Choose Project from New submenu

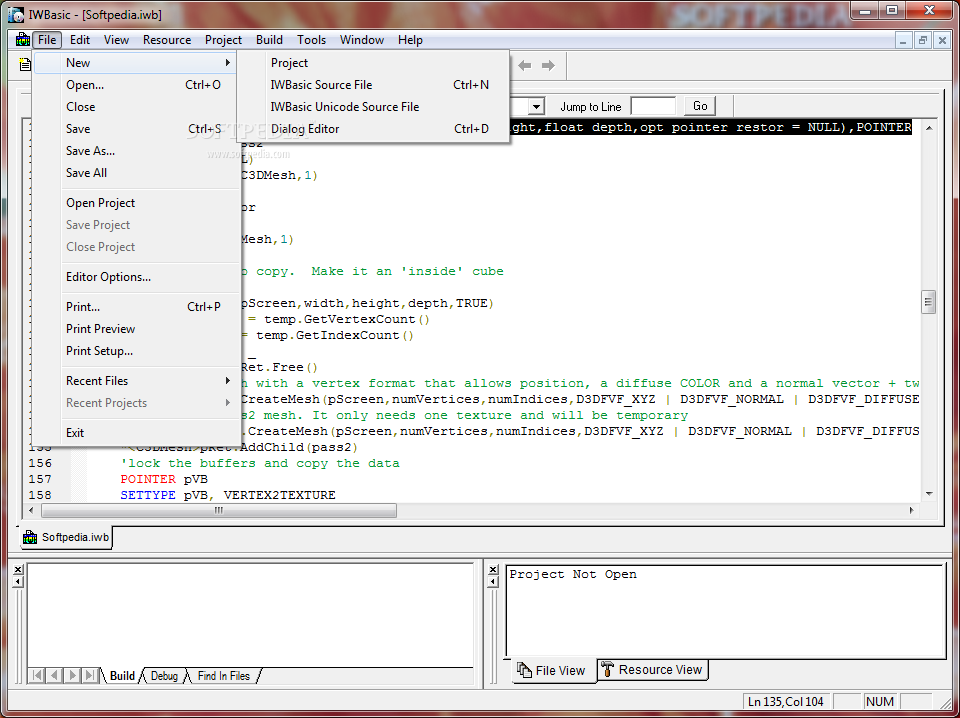pos(373,63)
